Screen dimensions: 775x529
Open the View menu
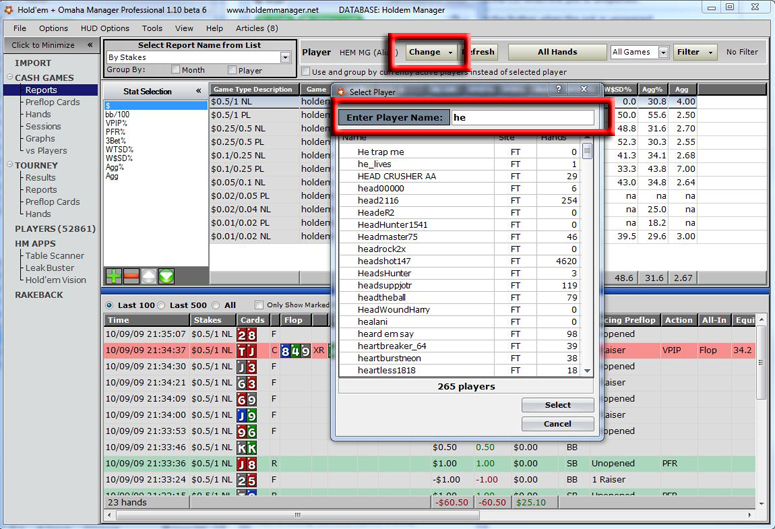coord(184,28)
